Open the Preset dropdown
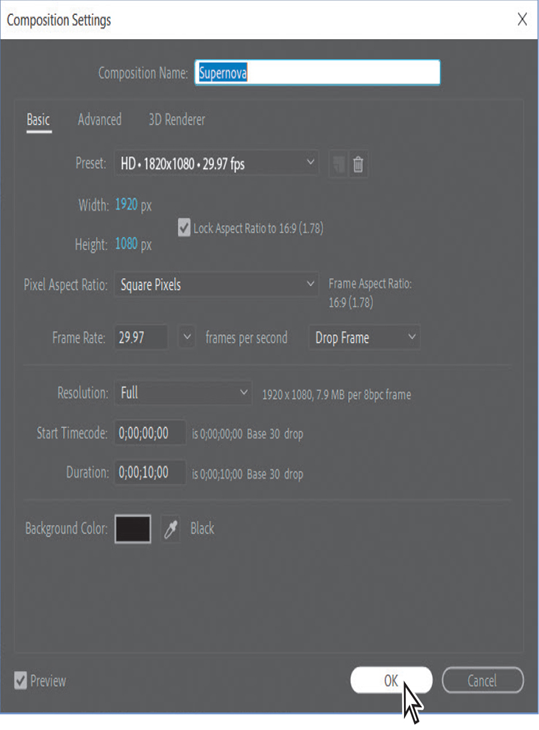539x730 pixels. (x=216, y=163)
